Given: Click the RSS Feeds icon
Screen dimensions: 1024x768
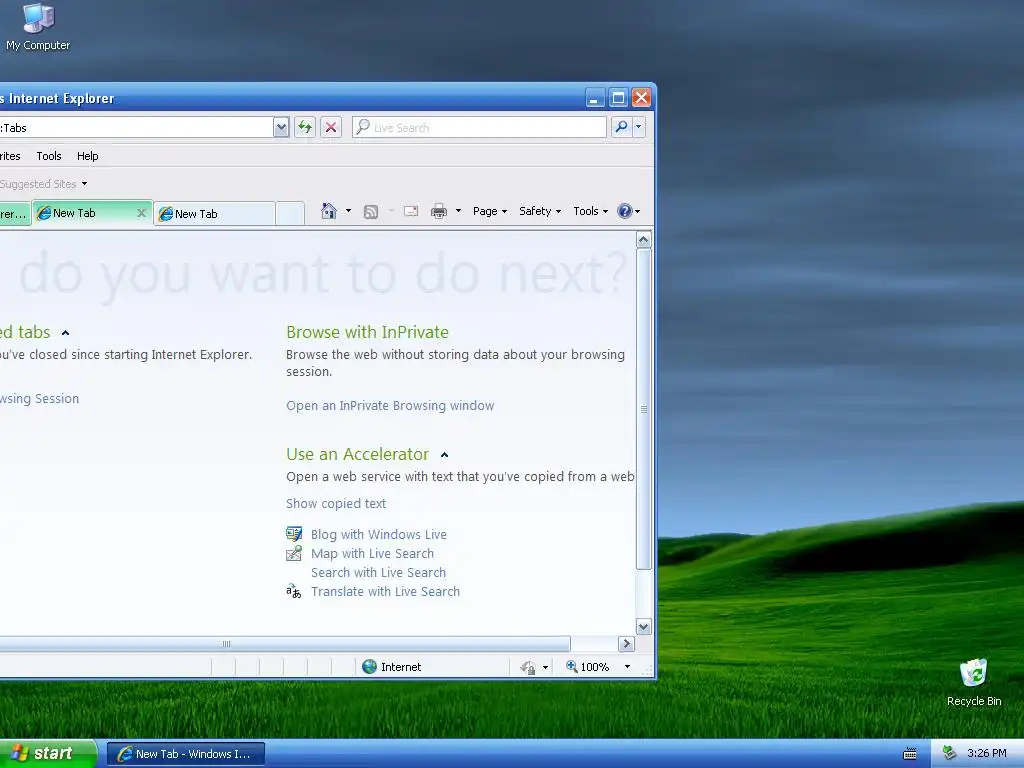Looking at the screenshot, I should pos(371,212).
